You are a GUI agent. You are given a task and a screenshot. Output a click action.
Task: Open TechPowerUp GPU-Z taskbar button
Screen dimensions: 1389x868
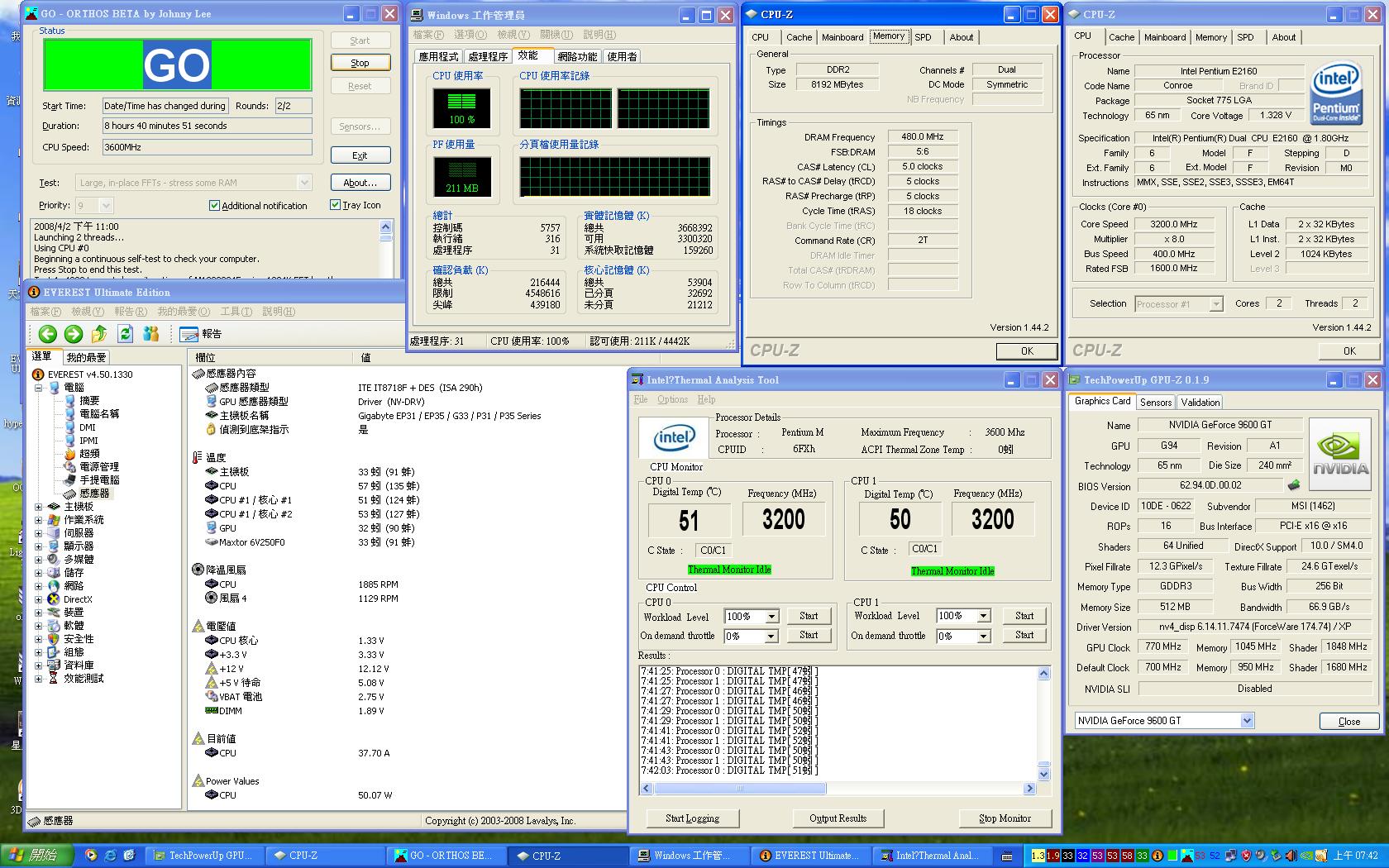203,856
